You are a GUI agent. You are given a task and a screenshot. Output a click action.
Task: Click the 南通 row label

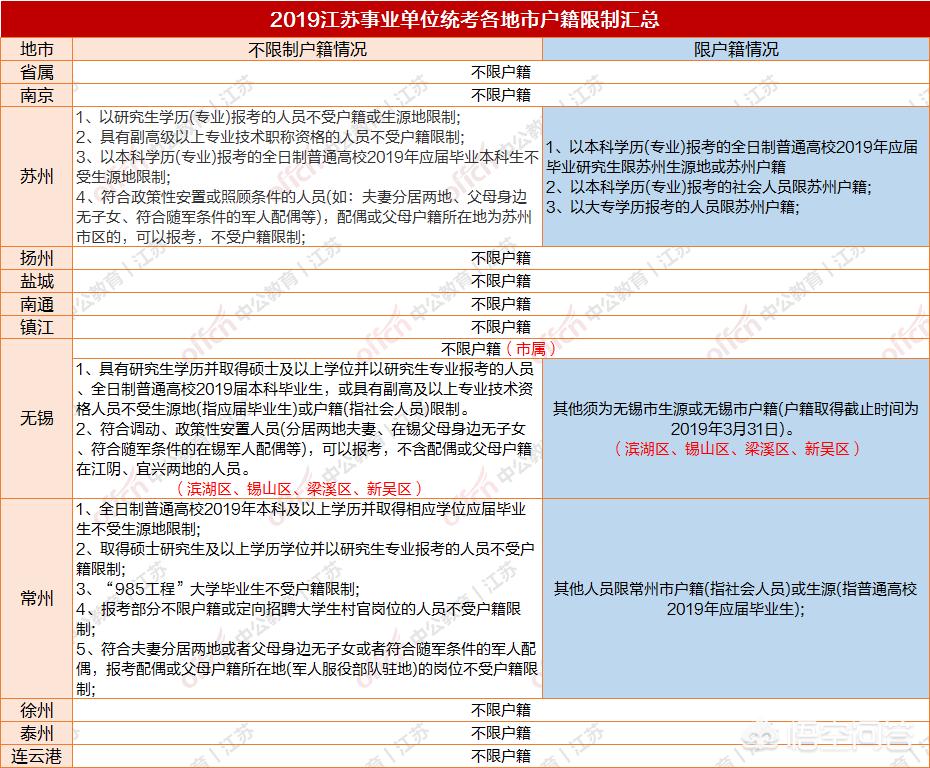tap(37, 304)
